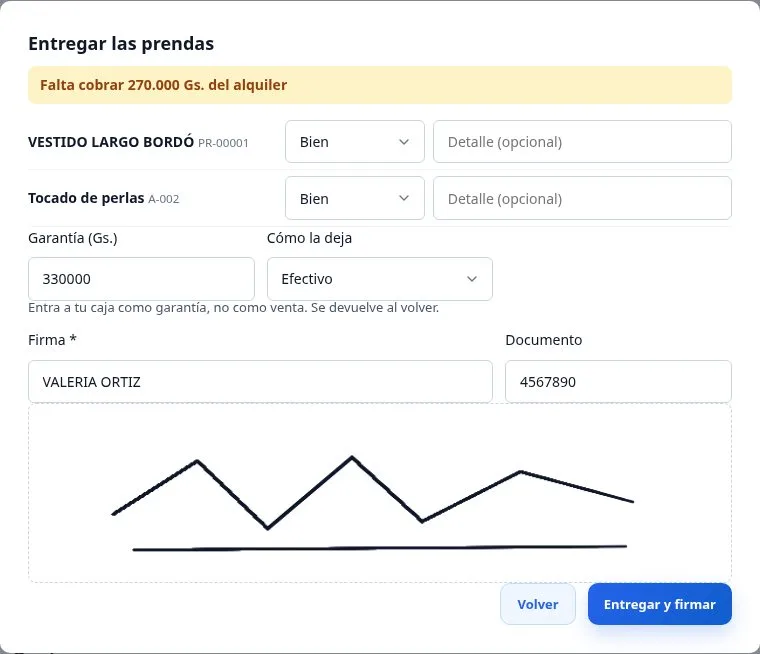Image resolution: width=760 pixels, height=654 pixels.
Task: Click the guarantee helper text below Garantía
Action: 234,308
